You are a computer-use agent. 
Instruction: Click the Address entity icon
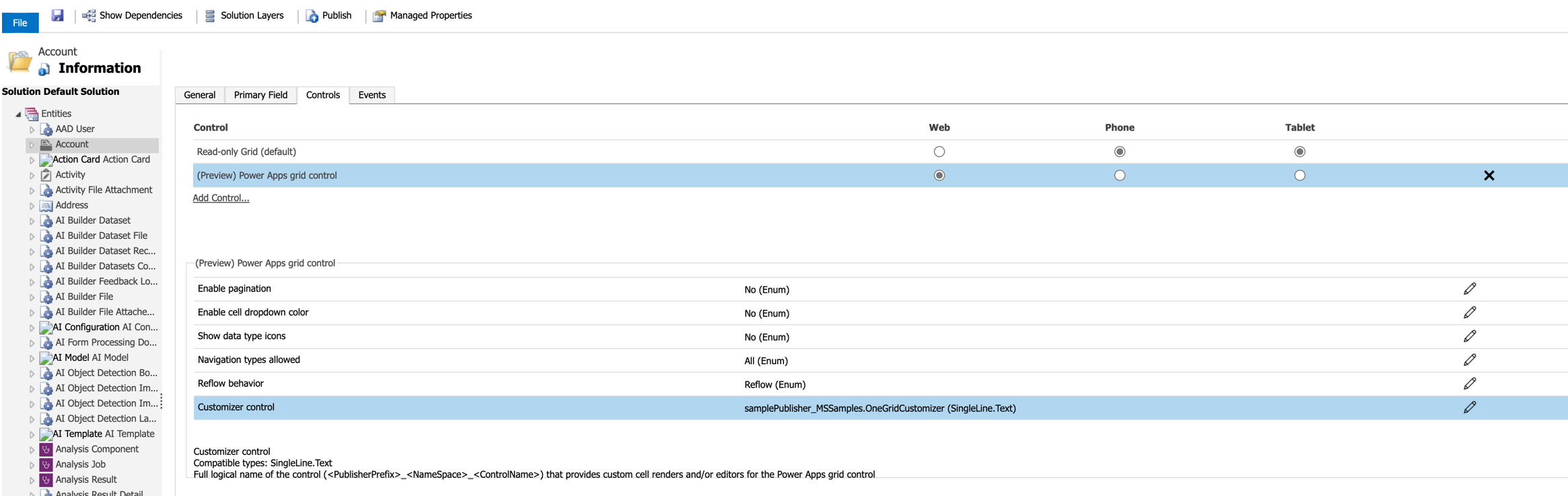click(46, 205)
